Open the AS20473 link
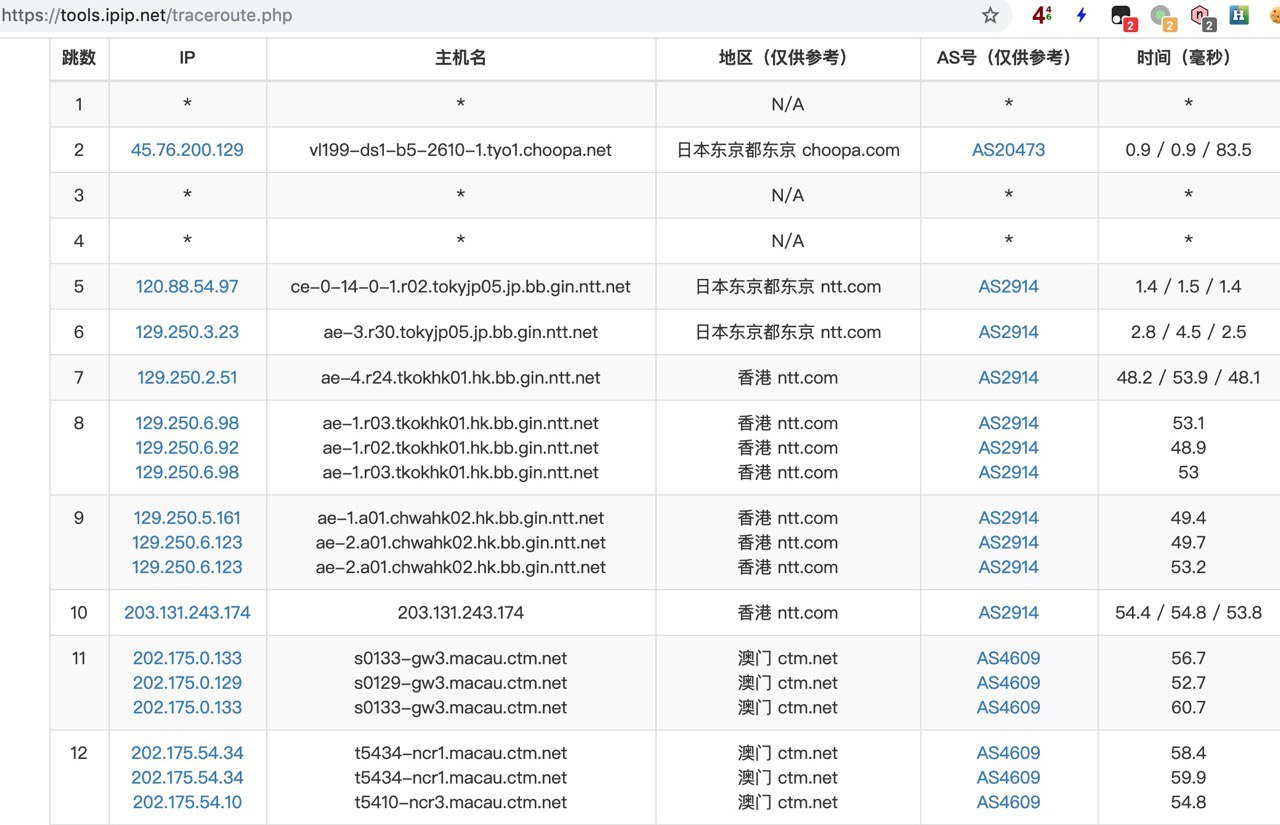 [1008, 150]
